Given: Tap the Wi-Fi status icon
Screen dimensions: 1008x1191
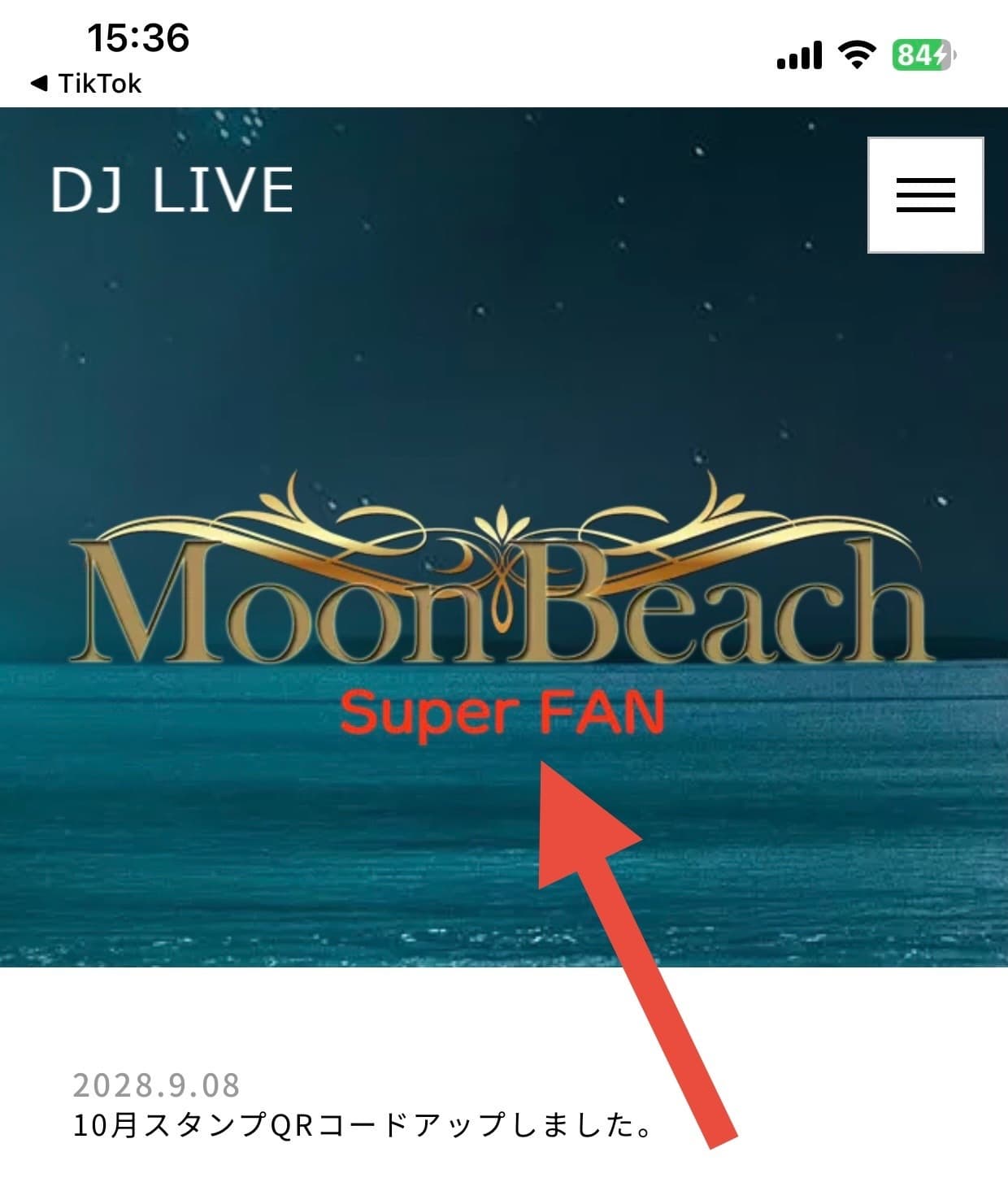Looking at the screenshot, I should click(x=857, y=55).
